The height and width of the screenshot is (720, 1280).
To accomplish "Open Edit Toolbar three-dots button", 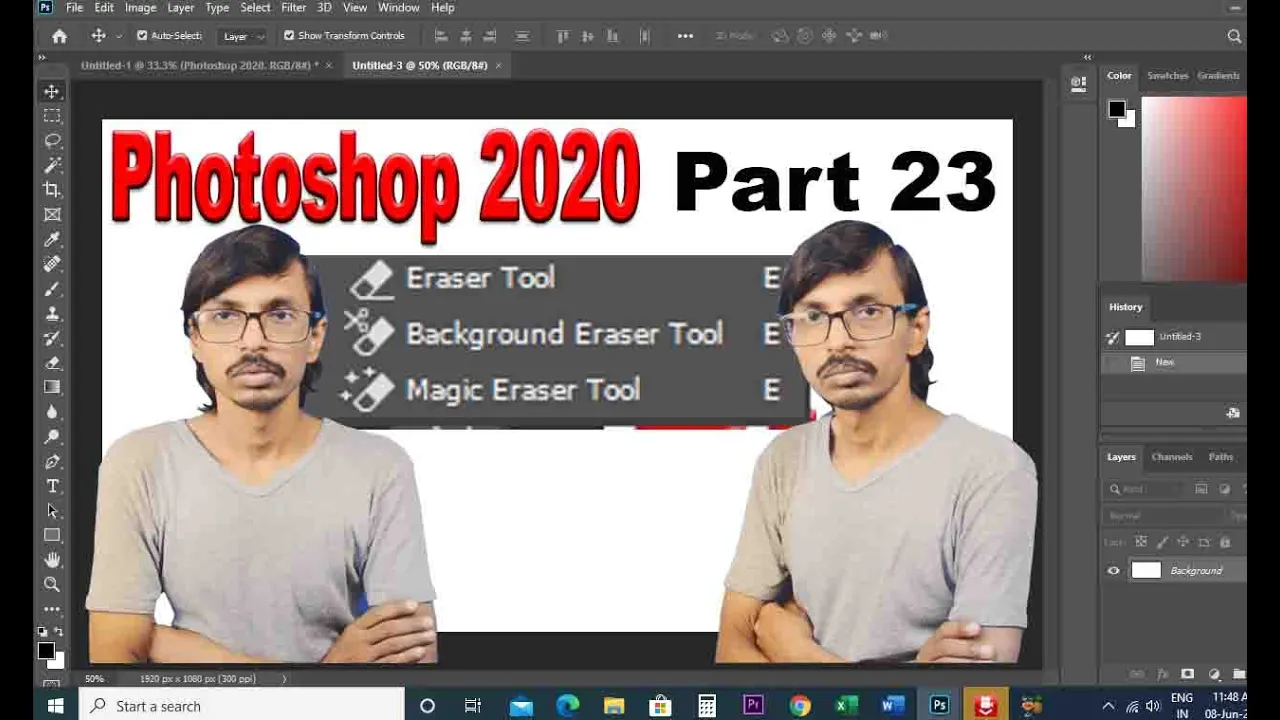I will tap(52, 608).
